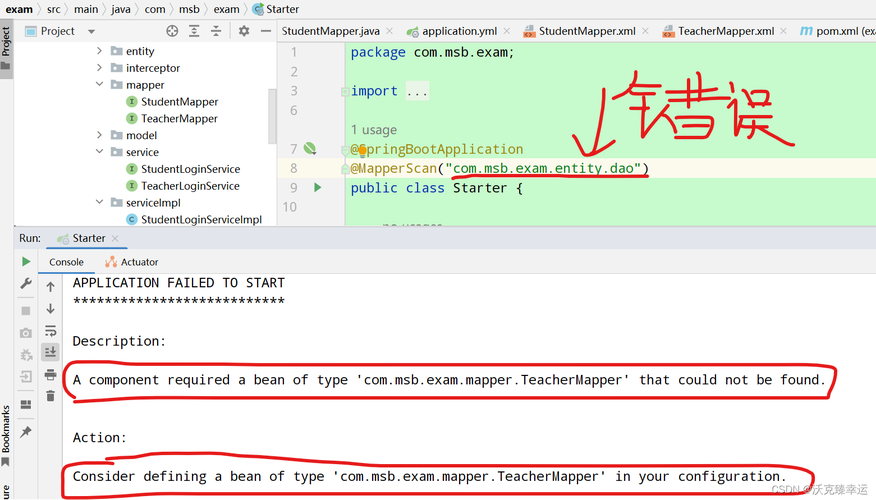Toggle the pin tab icon in Run panel

pos(26,431)
